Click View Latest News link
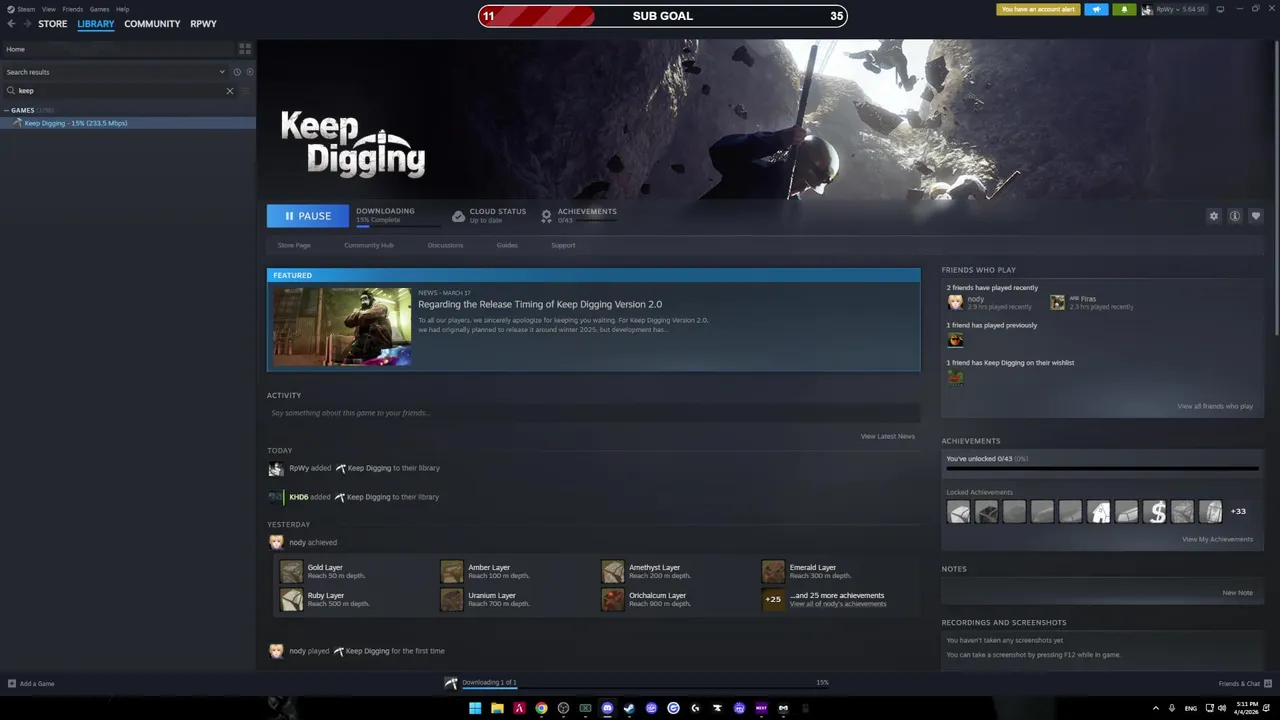The image size is (1280, 720). 887,436
